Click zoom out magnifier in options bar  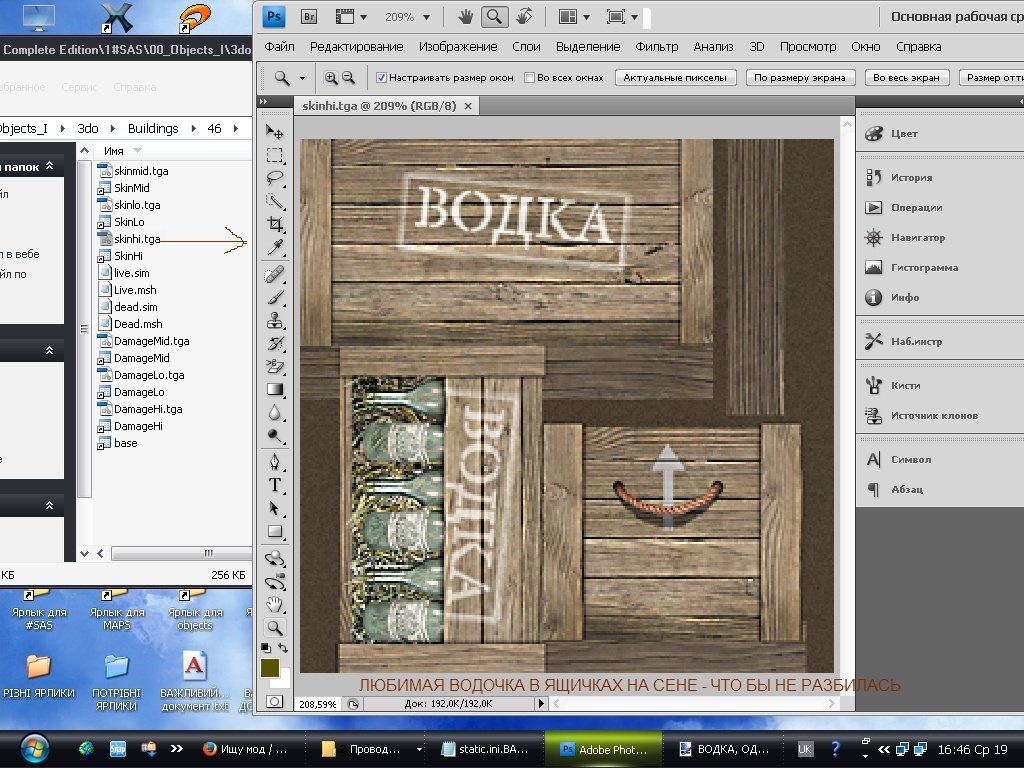pyautogui.click(x=349, y=78)
